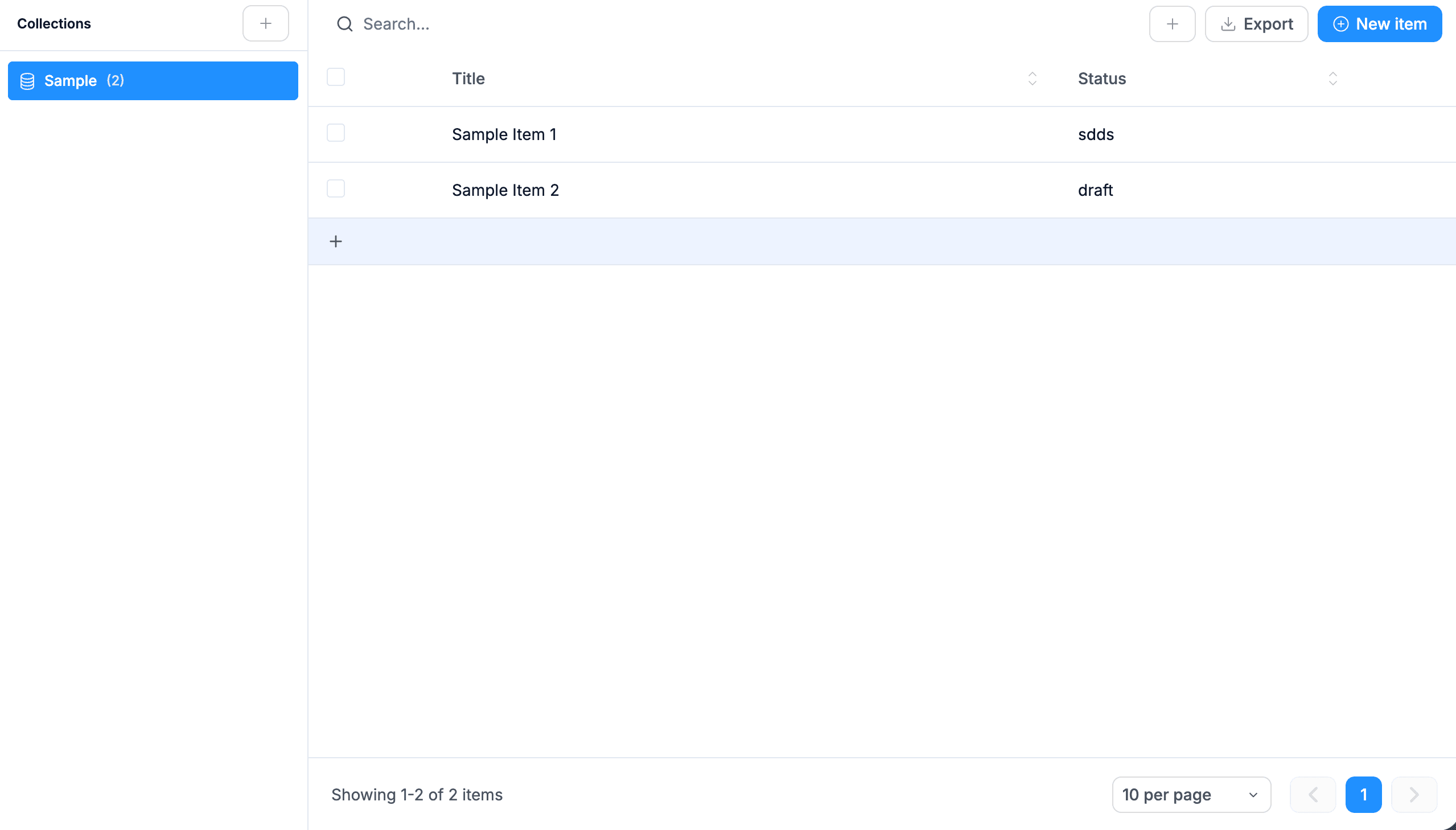Click the sort chevrons on the Title column
This screenshot has height=830, width=1456.
[1031, 79]
